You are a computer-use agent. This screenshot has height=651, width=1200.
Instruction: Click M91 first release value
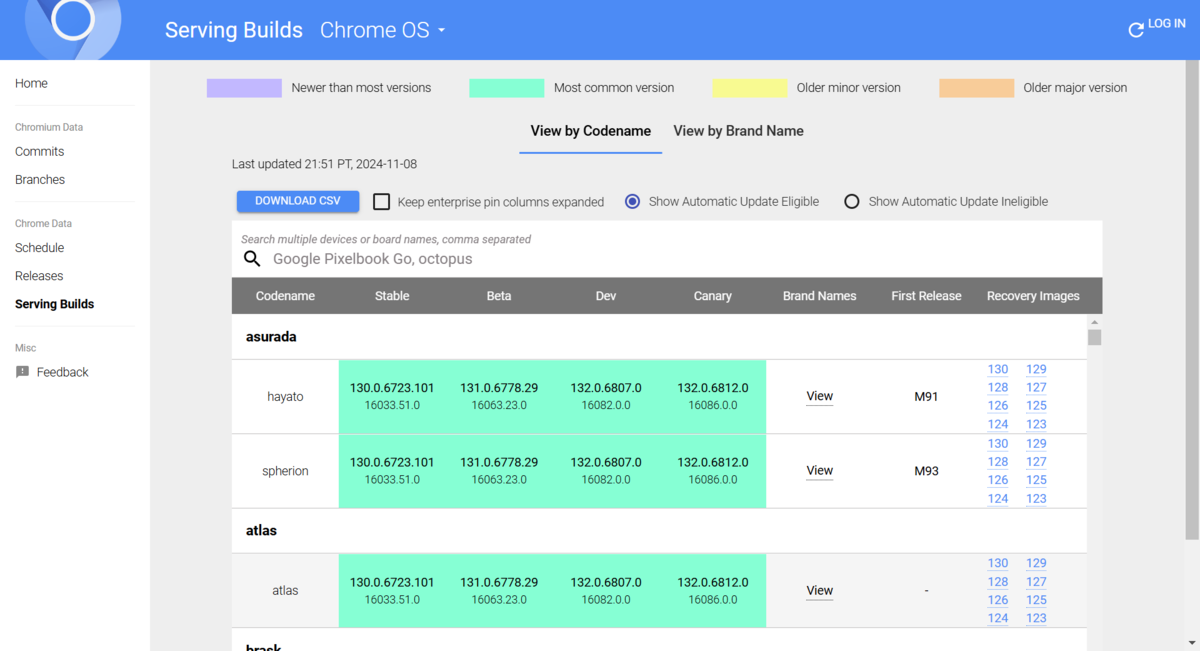(926, 397)
